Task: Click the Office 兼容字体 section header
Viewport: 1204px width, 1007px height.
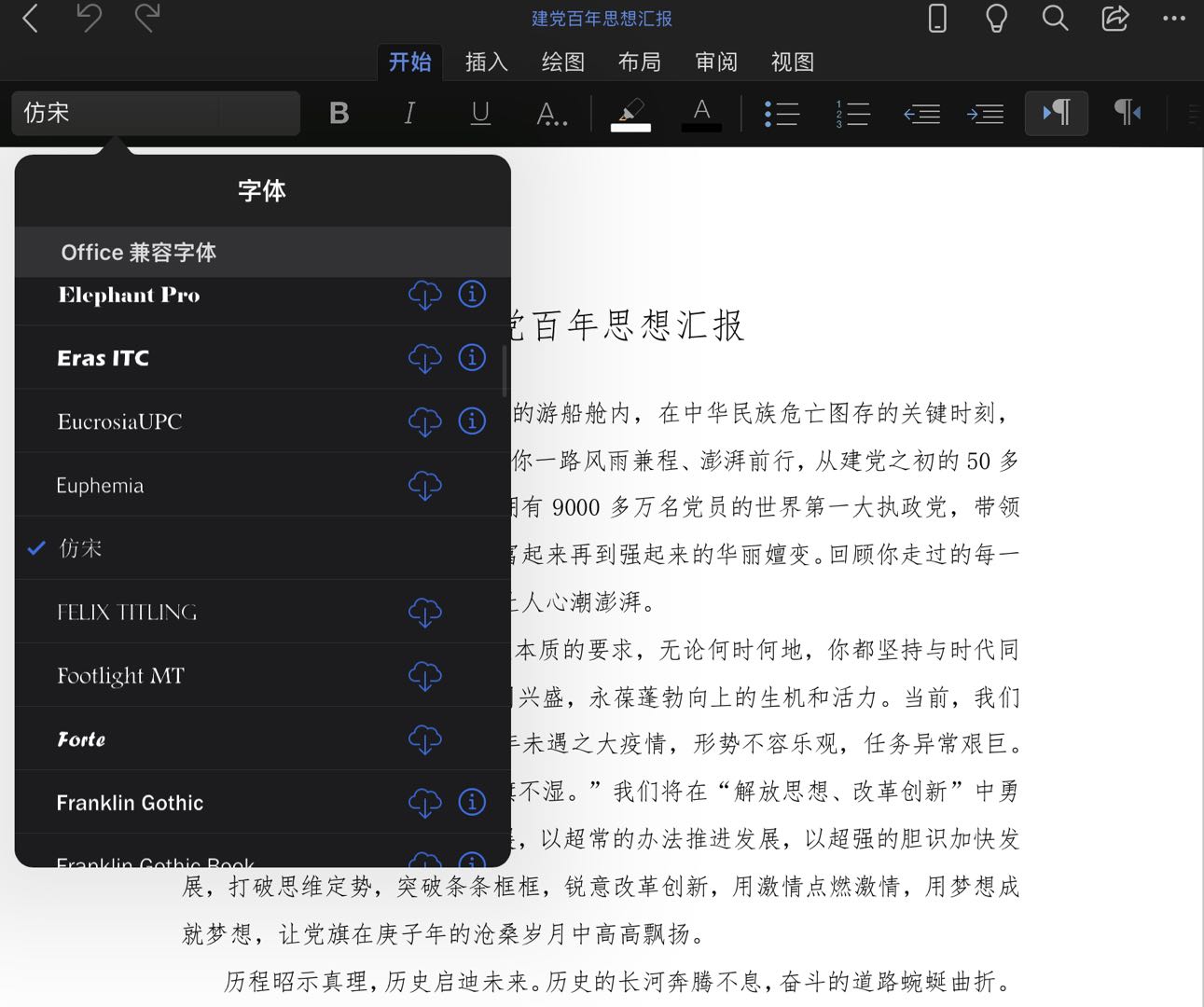Action: [x=263, y=252]
